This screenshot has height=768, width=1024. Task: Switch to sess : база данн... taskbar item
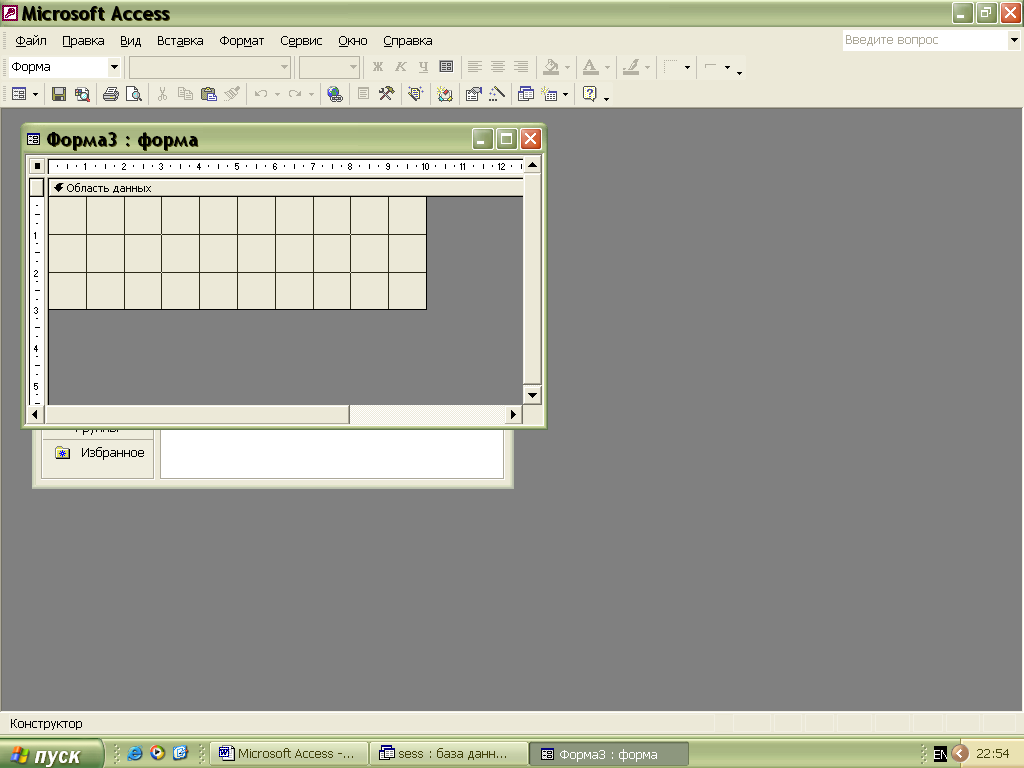[x=449, y=754]
